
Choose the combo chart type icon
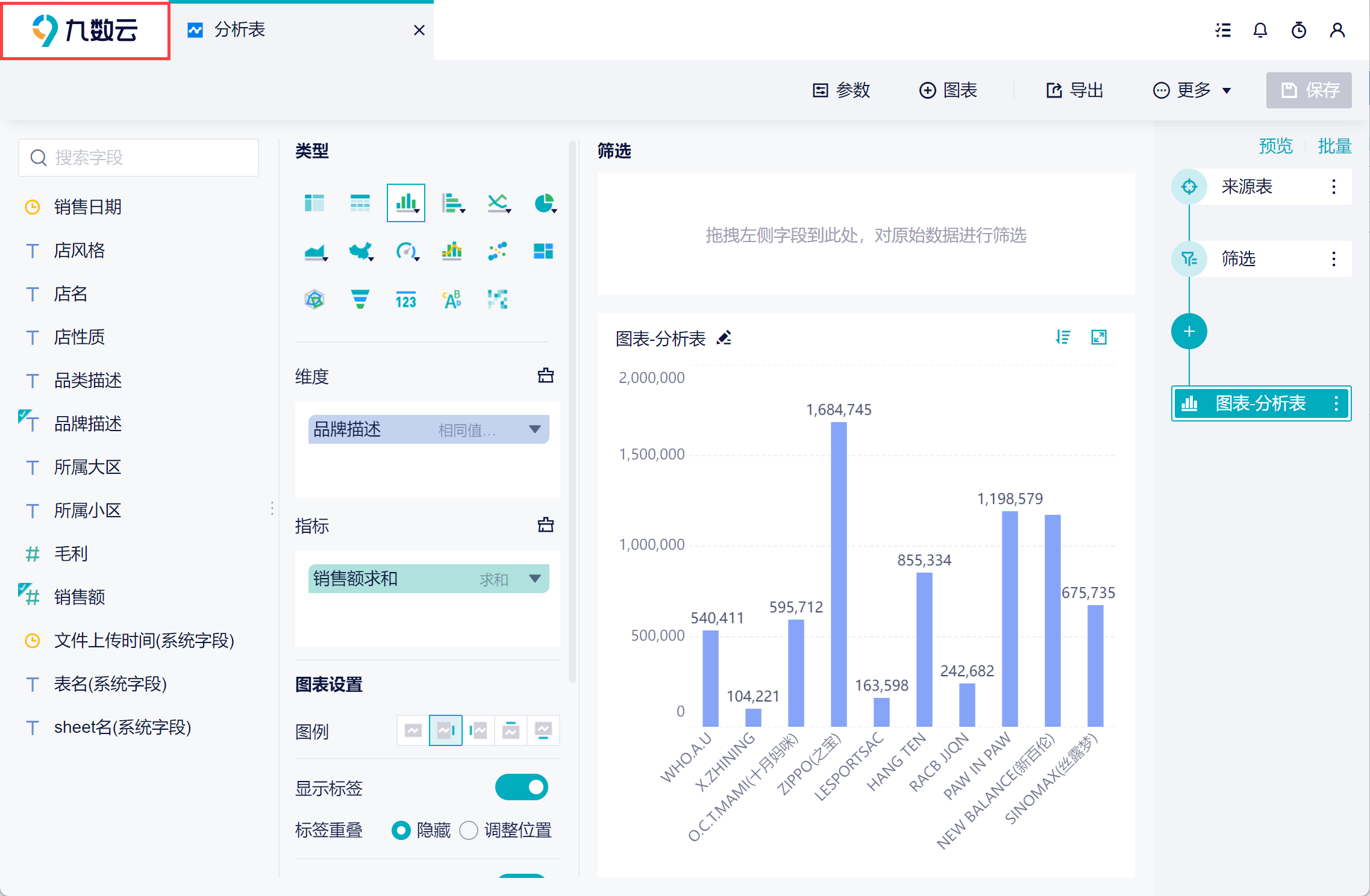click(452, 251)
